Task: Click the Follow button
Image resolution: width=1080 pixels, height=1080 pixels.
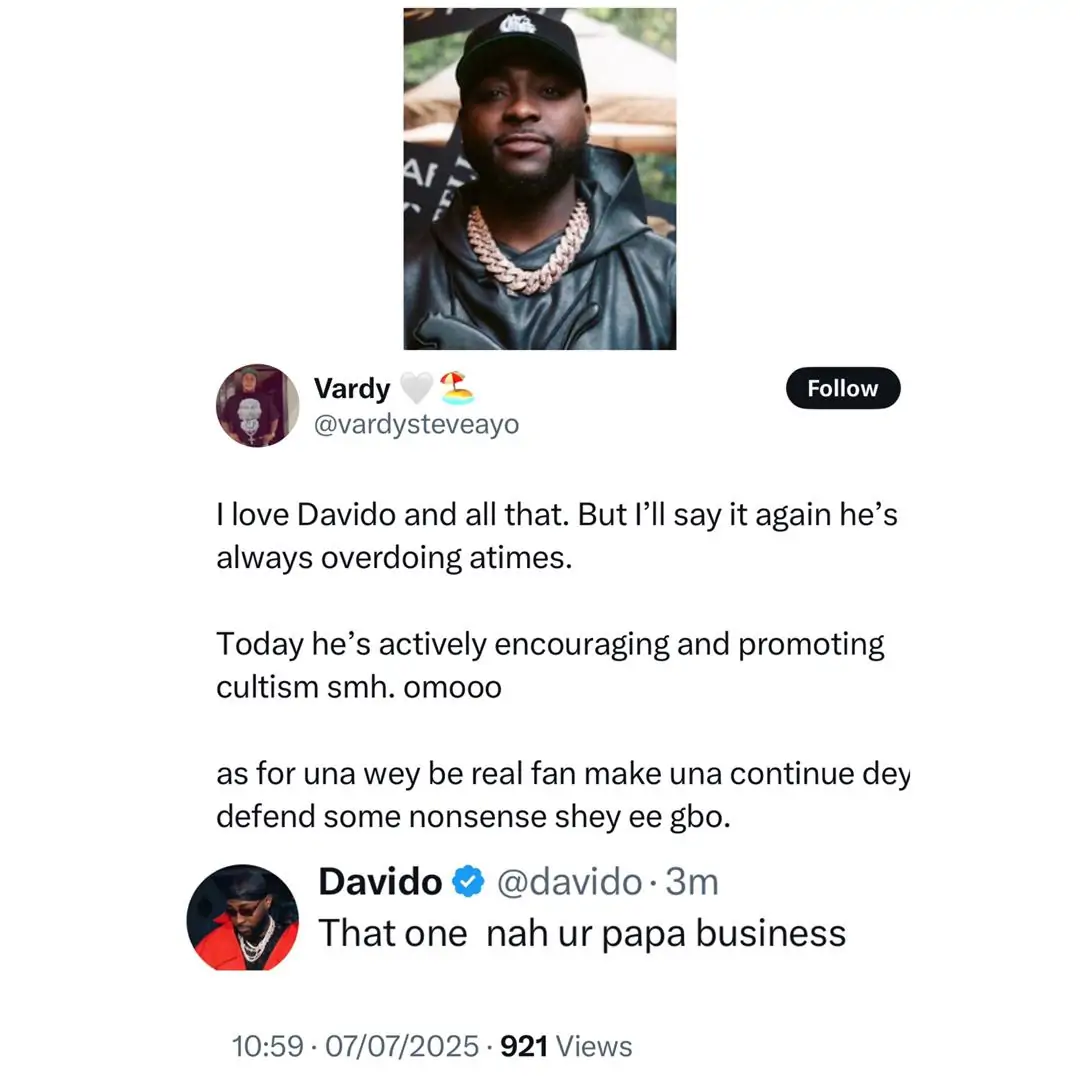Action: coord(842,389)
